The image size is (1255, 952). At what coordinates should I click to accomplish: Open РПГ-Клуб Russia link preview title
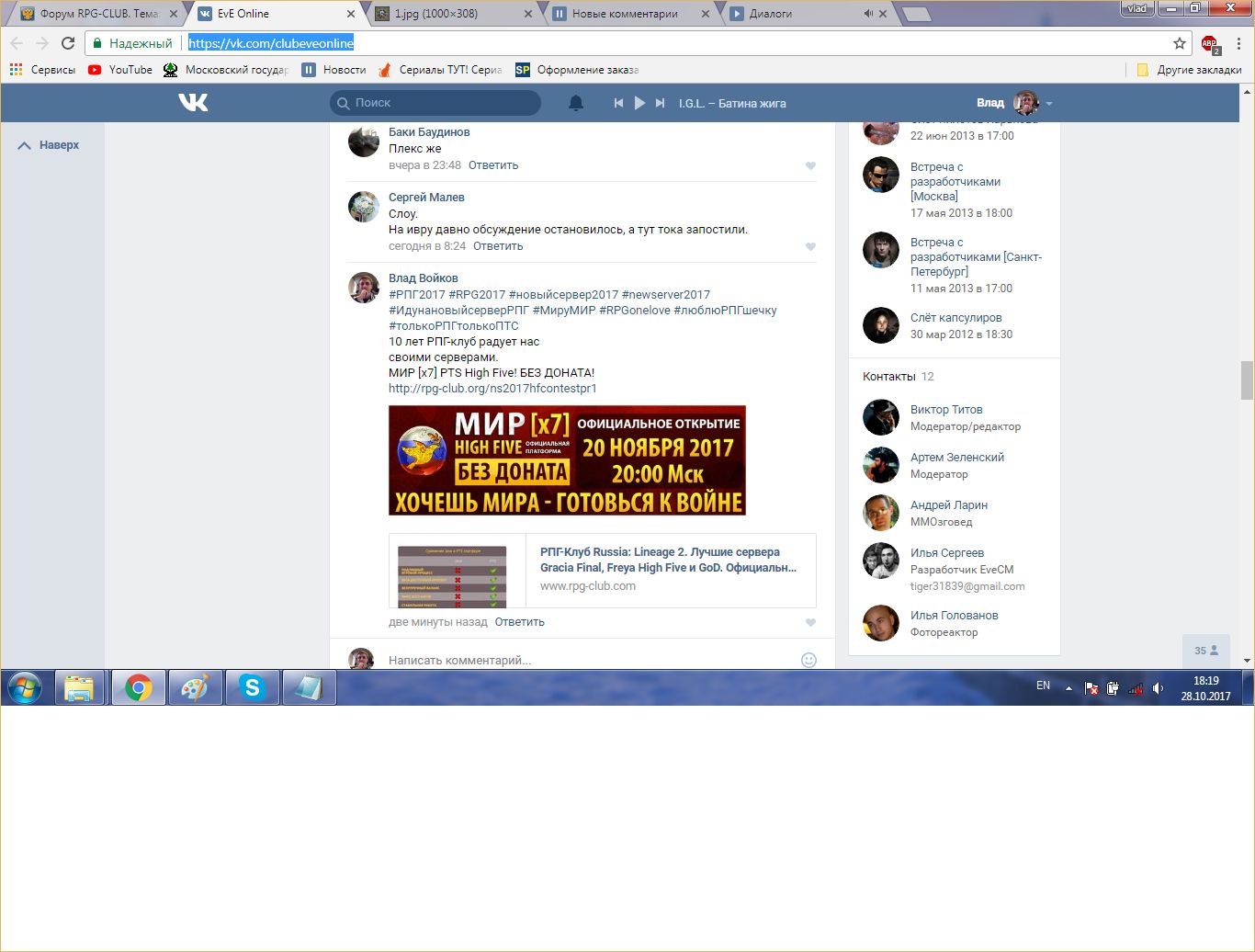coord(668,560)
